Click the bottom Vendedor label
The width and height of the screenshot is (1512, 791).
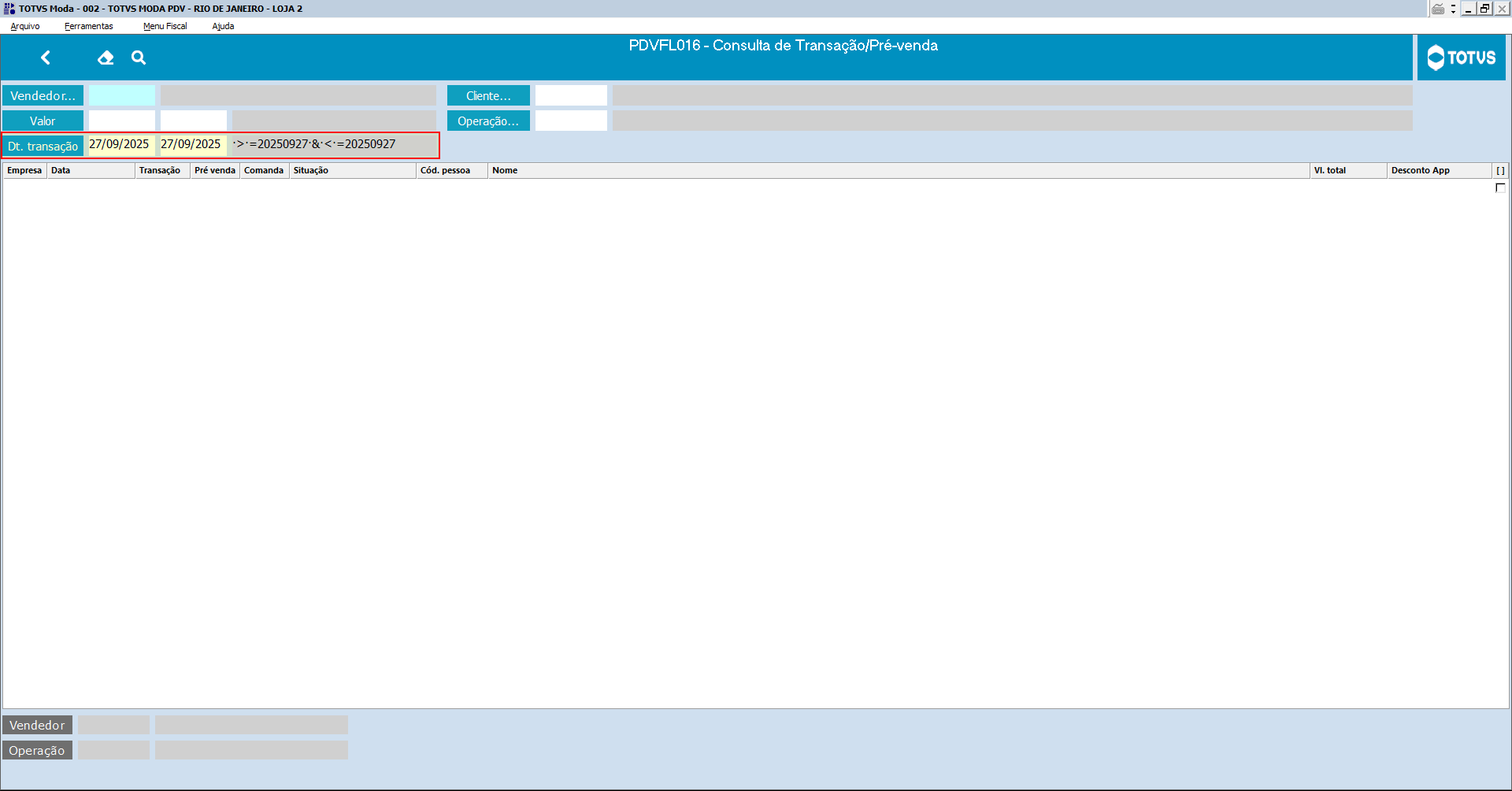(x=37, y=725)
